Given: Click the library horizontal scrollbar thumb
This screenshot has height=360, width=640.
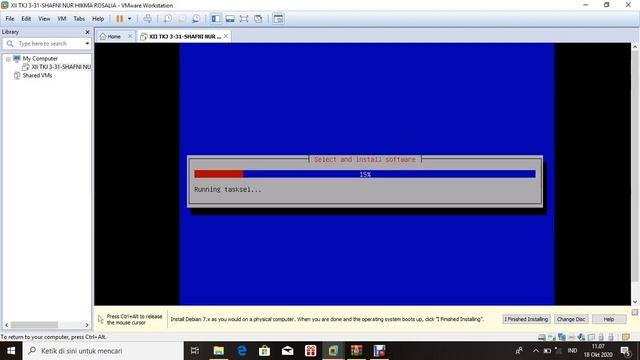Looking at the screenshot, I should pyautogui.click(x=34, y=325).
